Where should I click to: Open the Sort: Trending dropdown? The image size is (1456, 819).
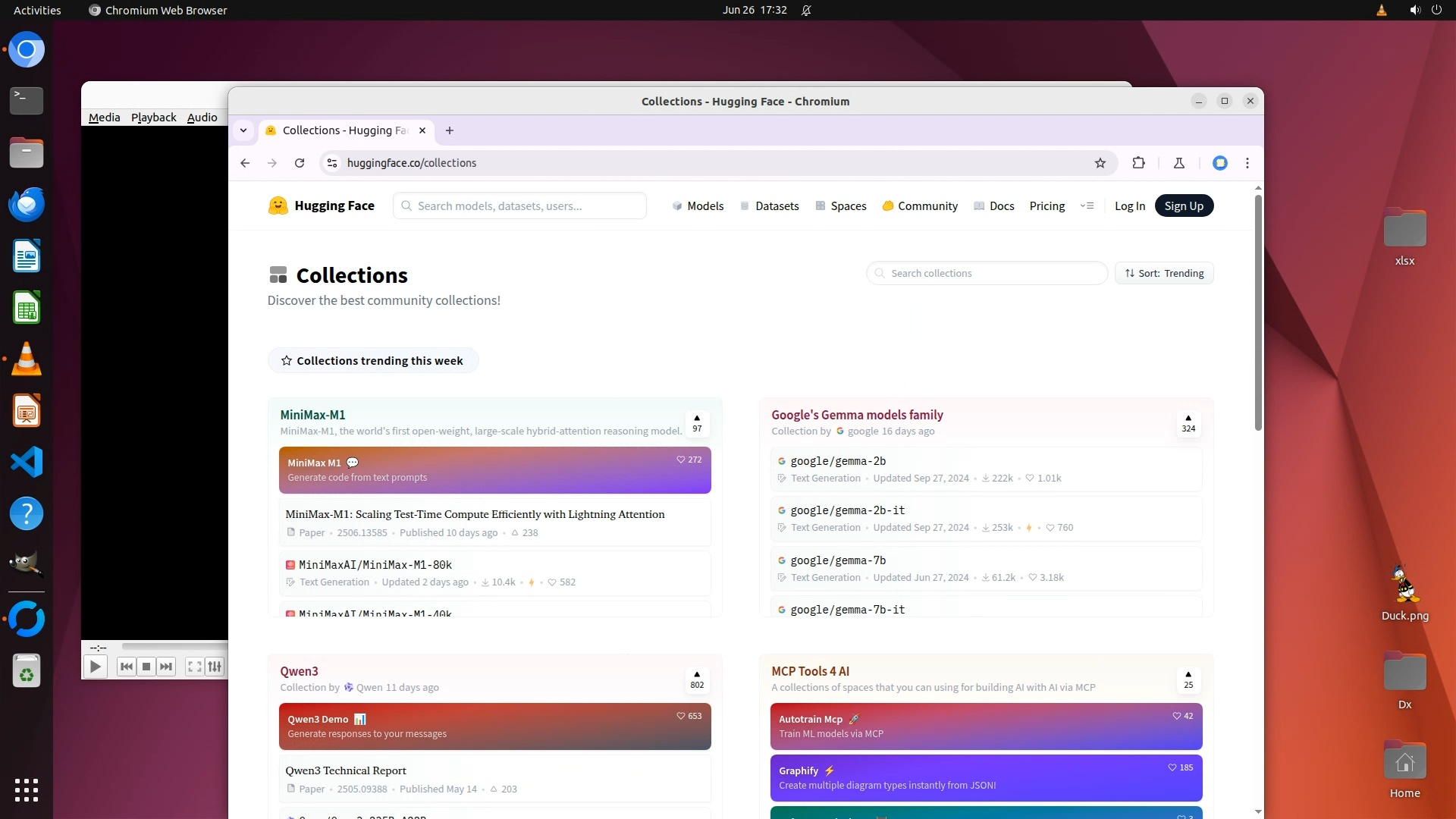[1164, 273]
